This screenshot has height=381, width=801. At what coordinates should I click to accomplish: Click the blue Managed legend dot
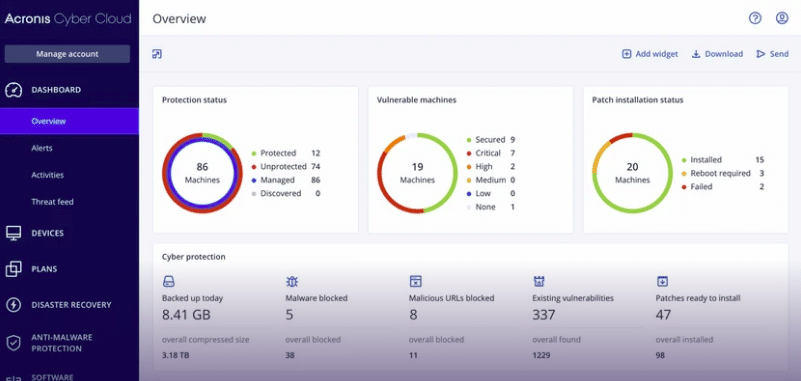(254, 180)
